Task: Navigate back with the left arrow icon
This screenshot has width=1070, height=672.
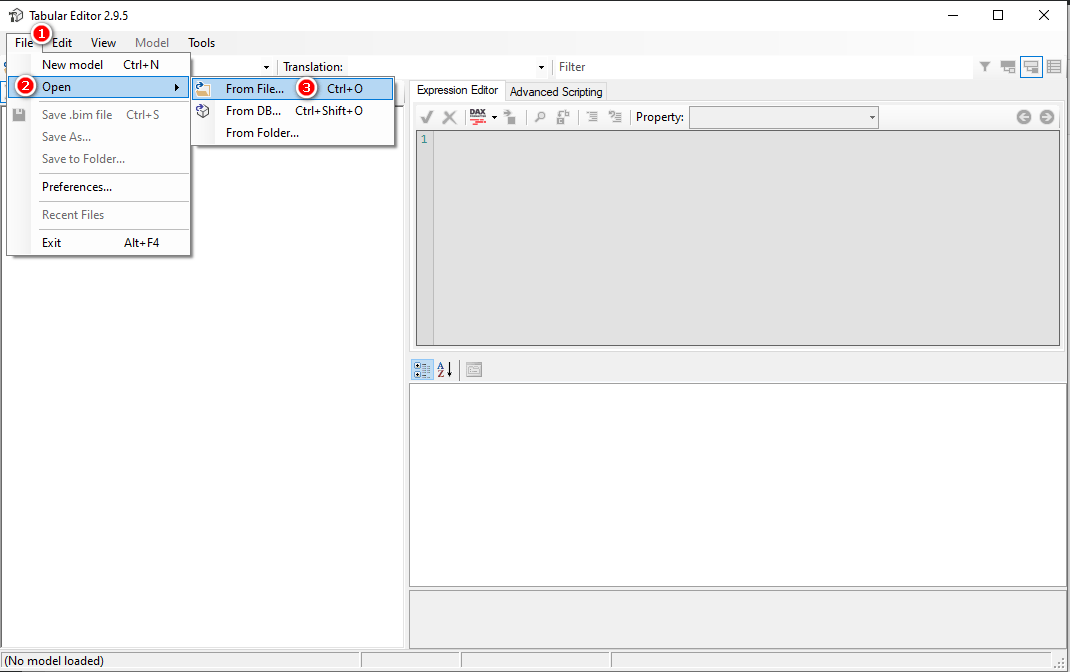Action: pyautogui.click(x=1024, y=117)
